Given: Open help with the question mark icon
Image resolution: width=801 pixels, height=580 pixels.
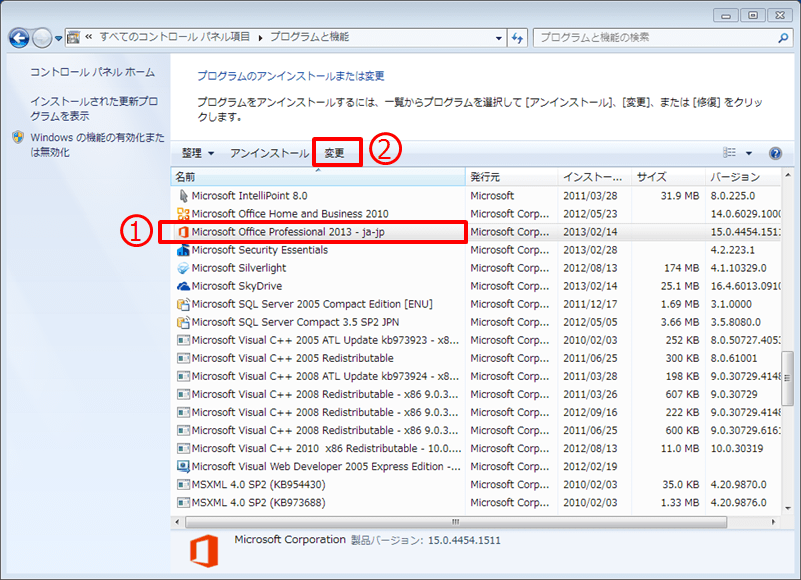Looking at the screenshot, I should (x=775, y=153).
